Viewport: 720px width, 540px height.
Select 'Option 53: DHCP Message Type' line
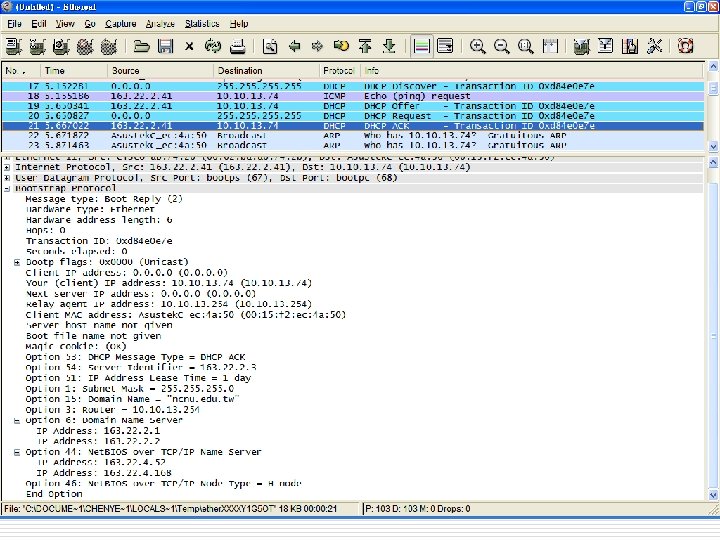(135, 357)
